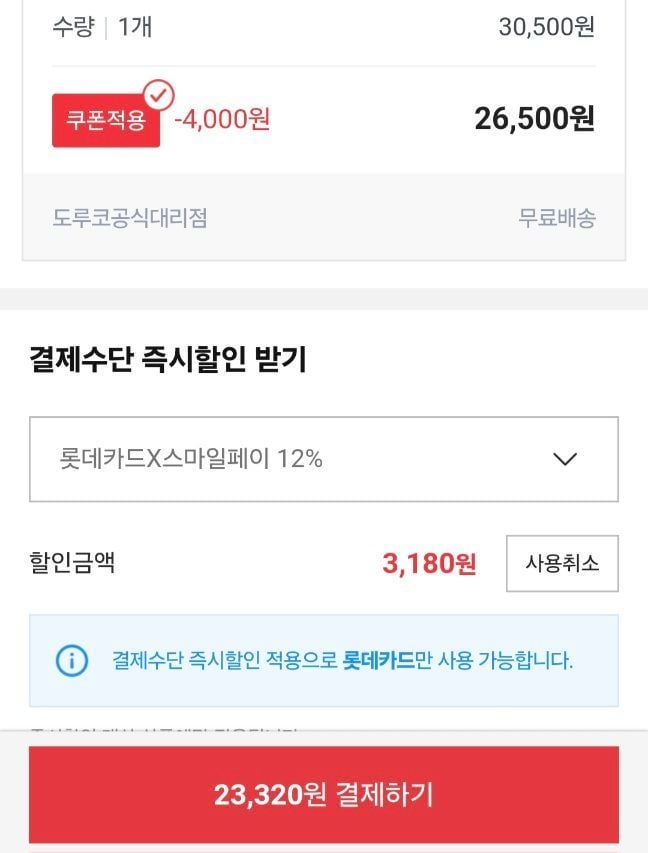Expand the payment discount dropdown chevron
Image resolution: width=648 pixels, height=853 pixels.
[x=565, y=459]
